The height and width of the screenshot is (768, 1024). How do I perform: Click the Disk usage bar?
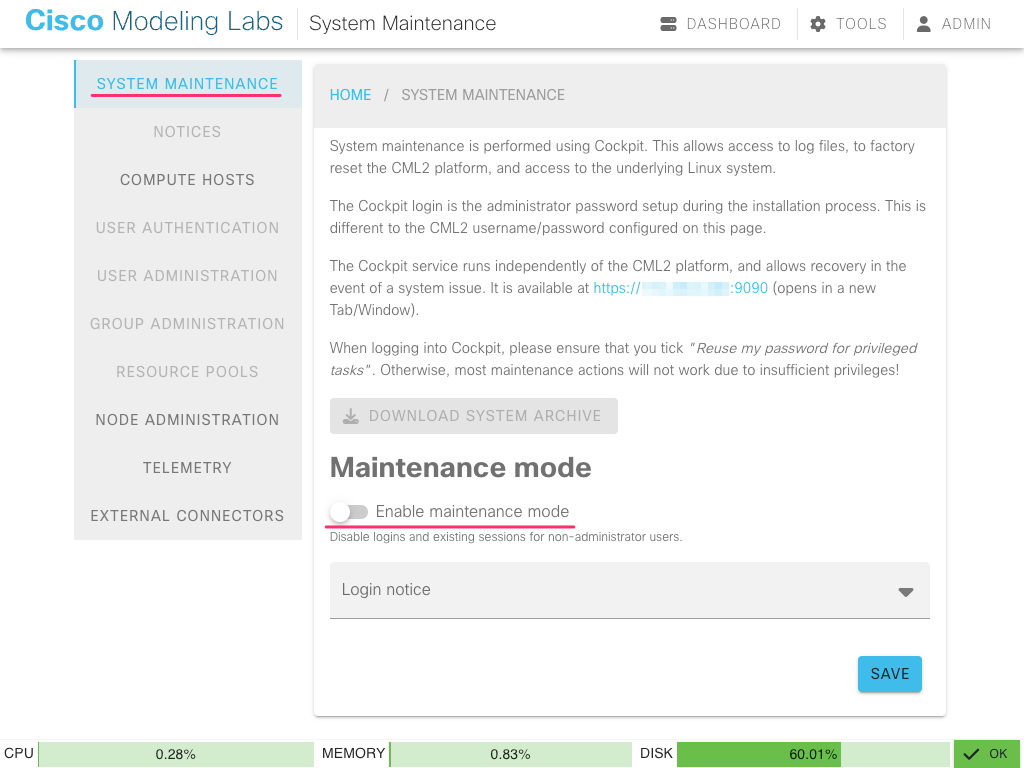tap(813, 754)
